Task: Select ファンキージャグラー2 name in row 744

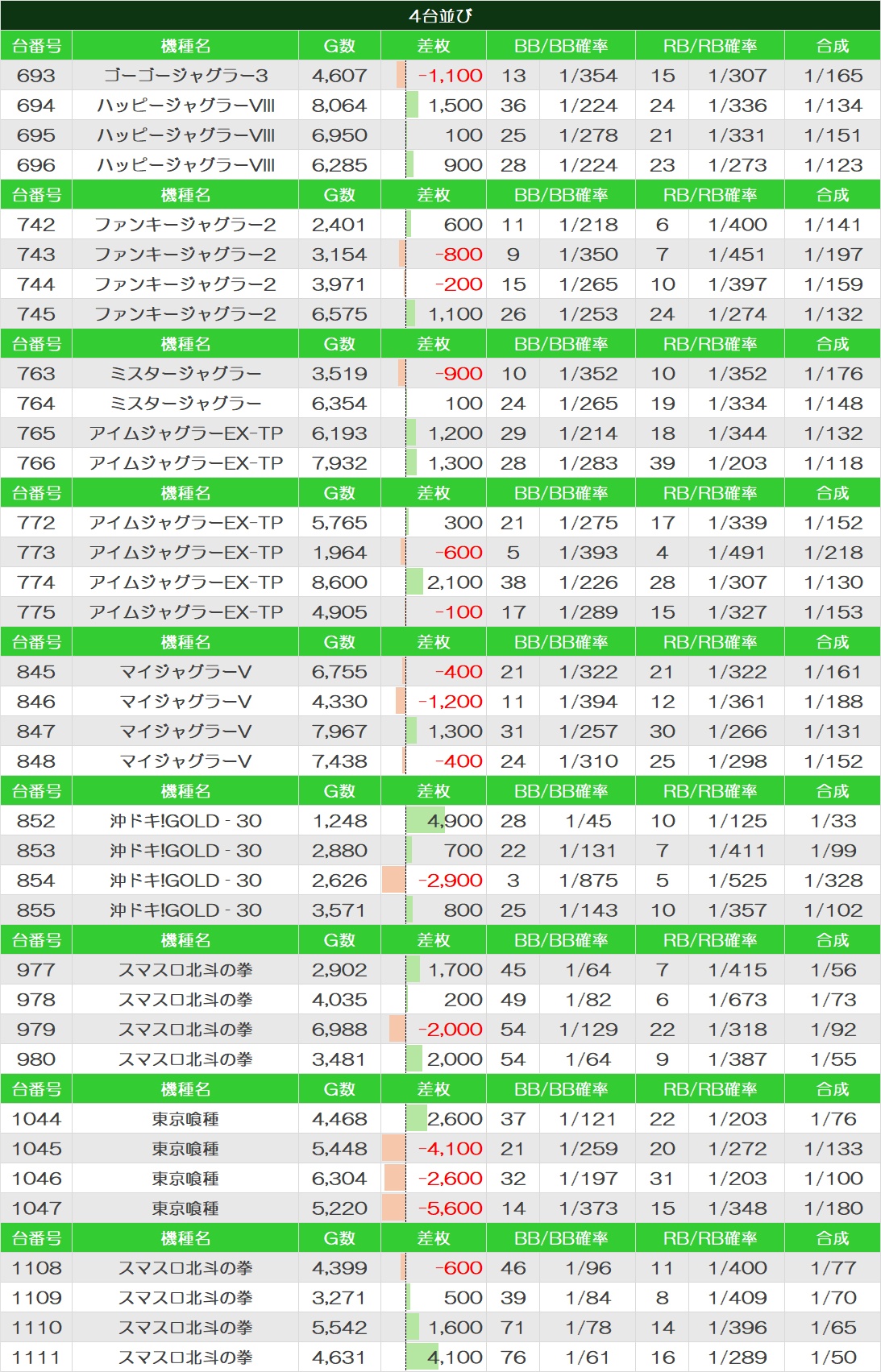Action: [185, 284]
